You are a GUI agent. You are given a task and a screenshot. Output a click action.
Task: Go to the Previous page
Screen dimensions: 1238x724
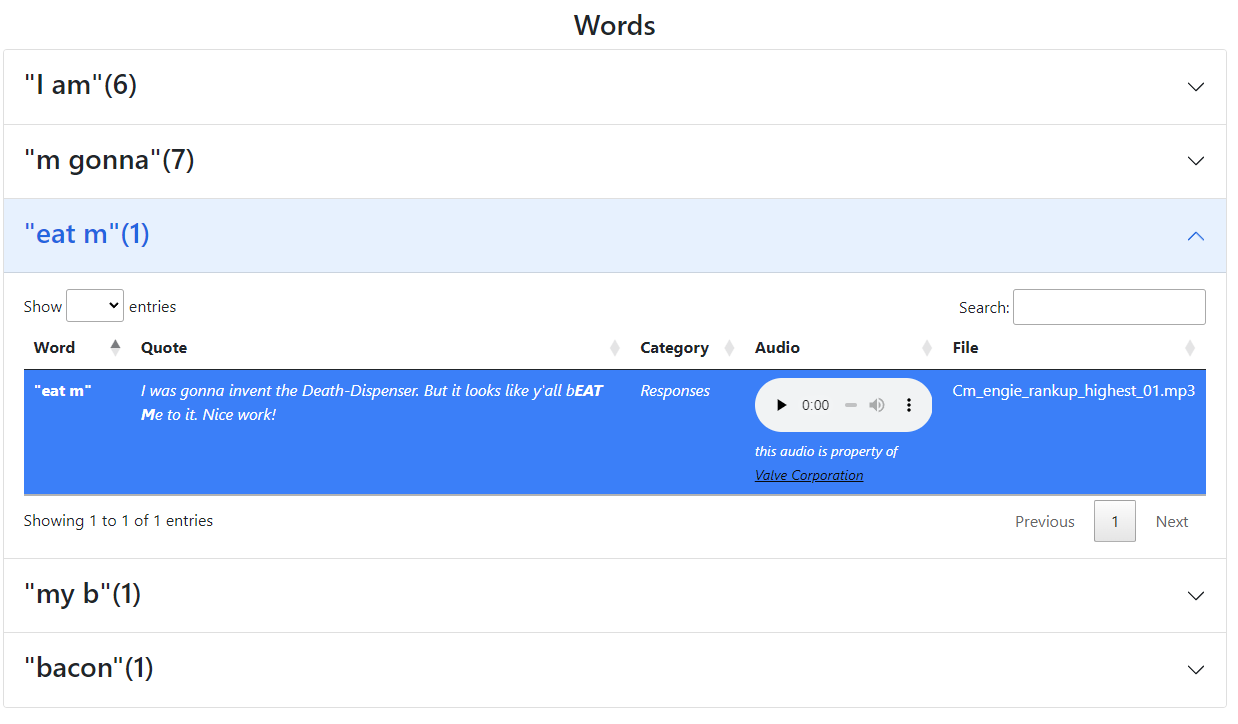tap(1044, 521)
